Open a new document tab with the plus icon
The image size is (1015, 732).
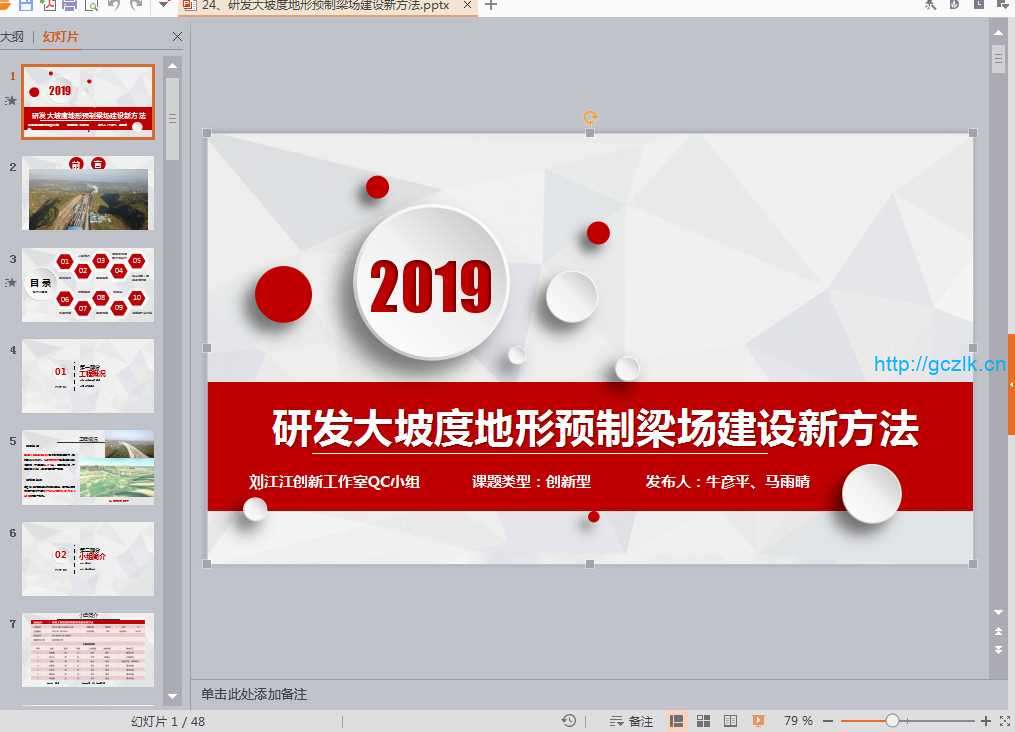[x=490, y=5]
